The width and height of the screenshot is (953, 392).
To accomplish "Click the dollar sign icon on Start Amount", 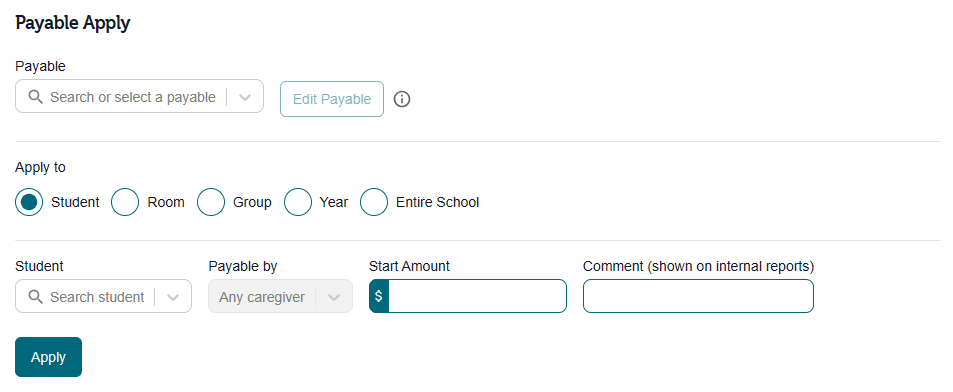I will (379, 296).
